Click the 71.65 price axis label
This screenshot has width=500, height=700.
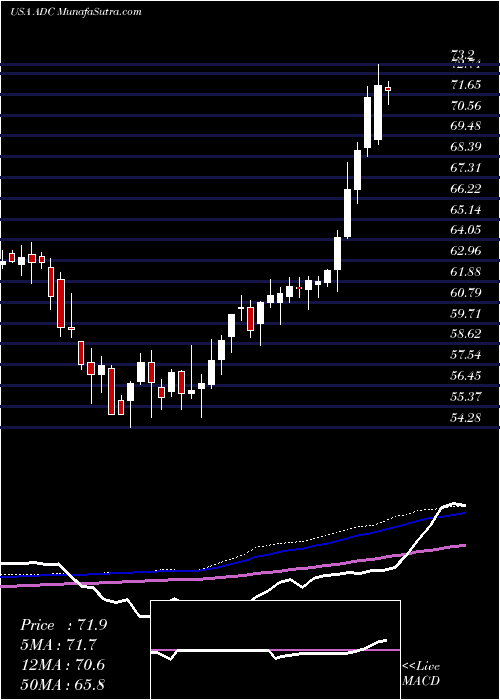coord(466,84)
